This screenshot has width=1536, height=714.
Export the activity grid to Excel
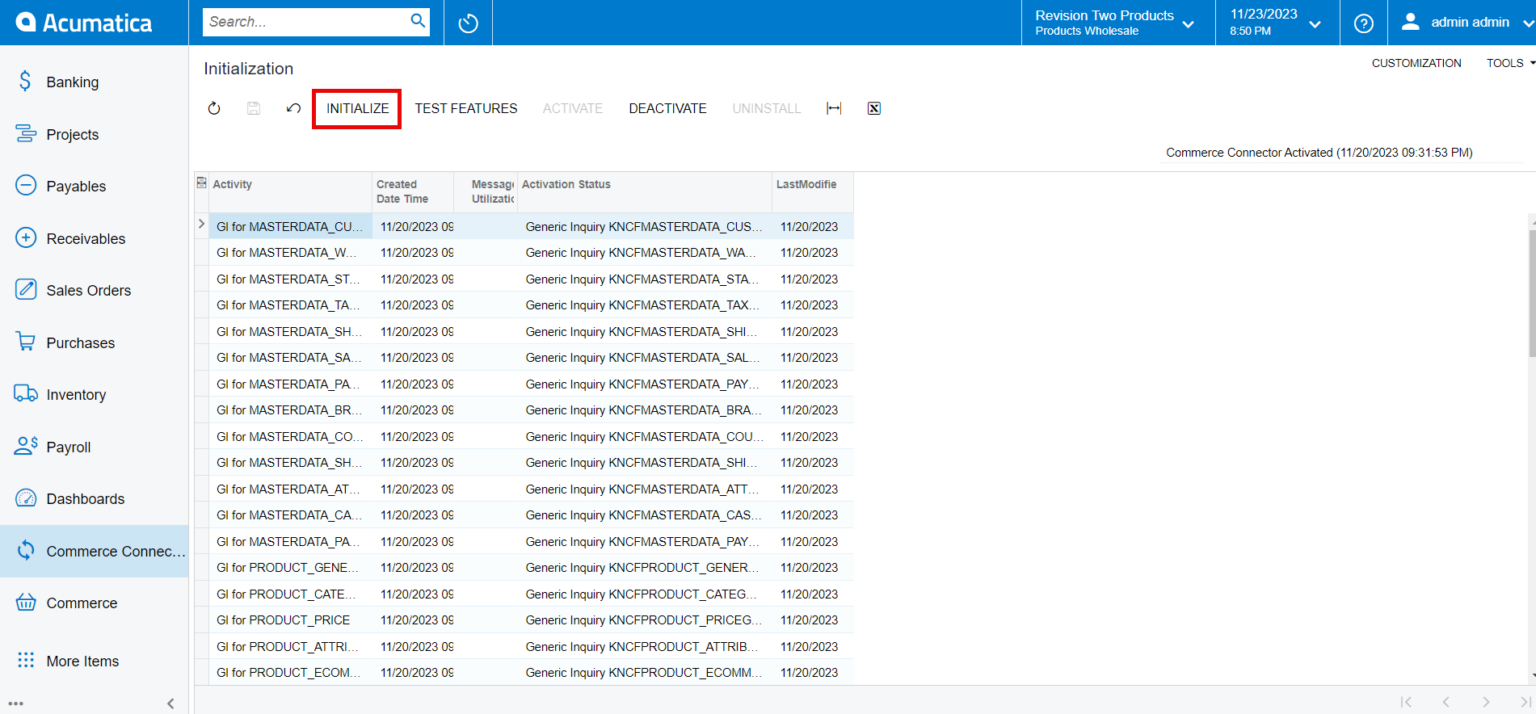[x=873, y=108]
